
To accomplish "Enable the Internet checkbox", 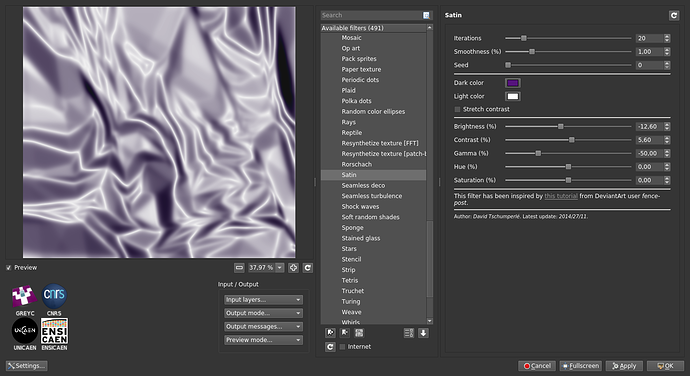I will click(342, 347).
